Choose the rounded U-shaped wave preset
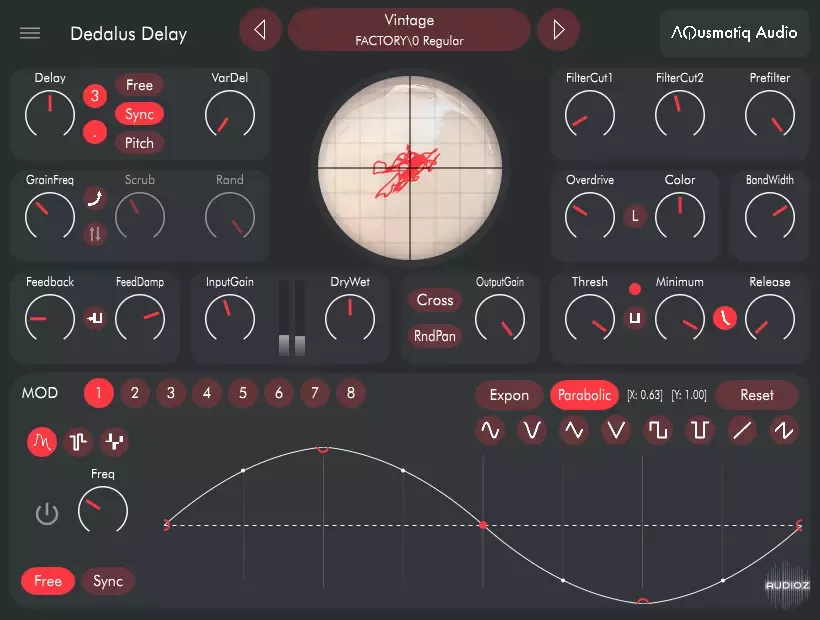820x620 pixels. 532,430
